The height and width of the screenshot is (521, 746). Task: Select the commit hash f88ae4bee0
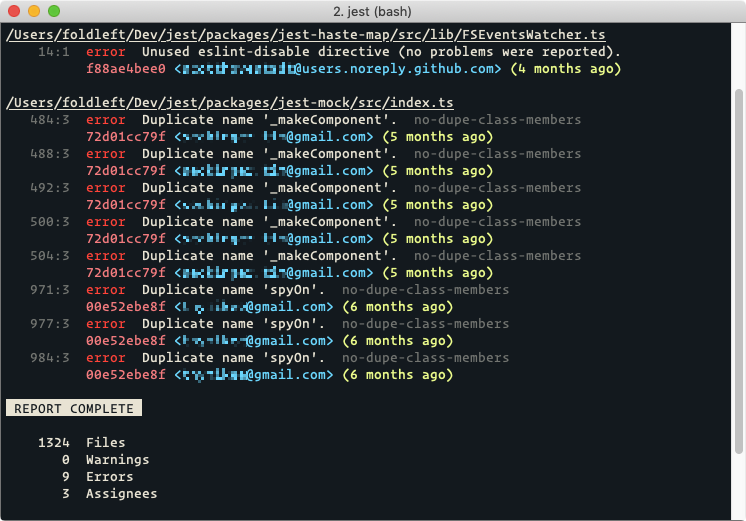(126, 69)
